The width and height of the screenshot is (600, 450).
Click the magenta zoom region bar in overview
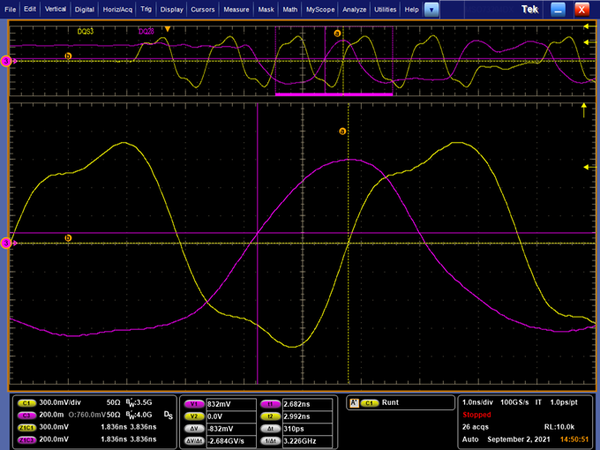[x=333, y=94]
